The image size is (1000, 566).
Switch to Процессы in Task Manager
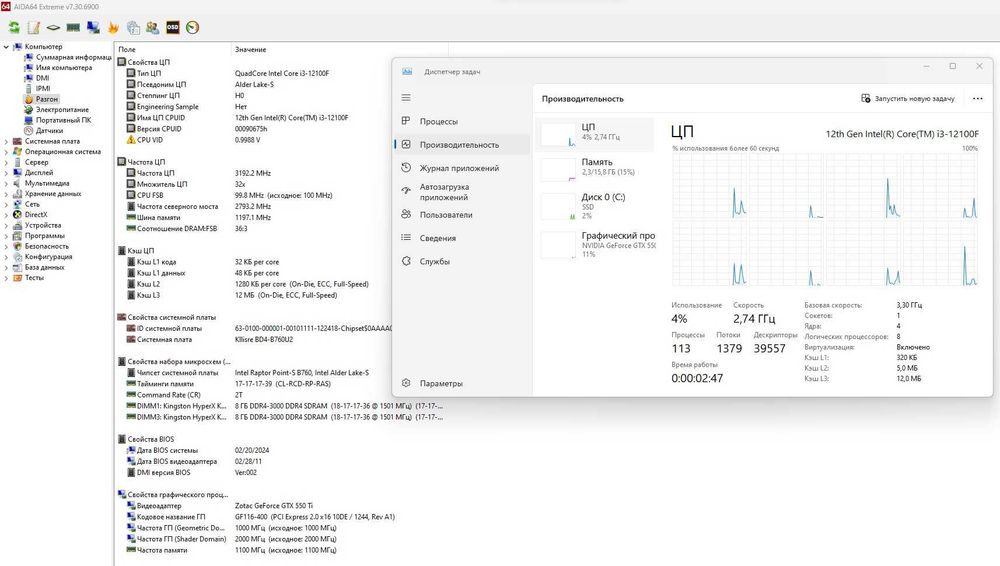click(462, 121)
